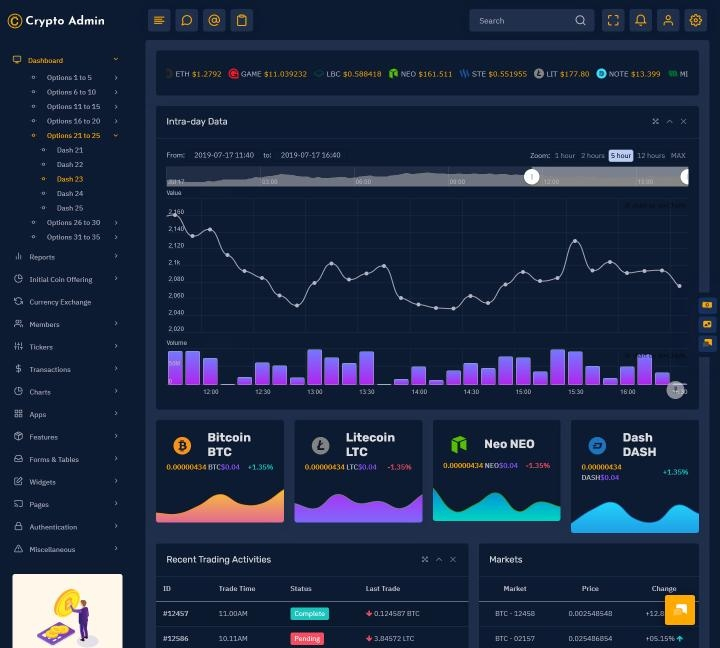Click the Initial Coin Offering pie icon
This screenshot has height=648, width=720.
(x=18, y=279)
